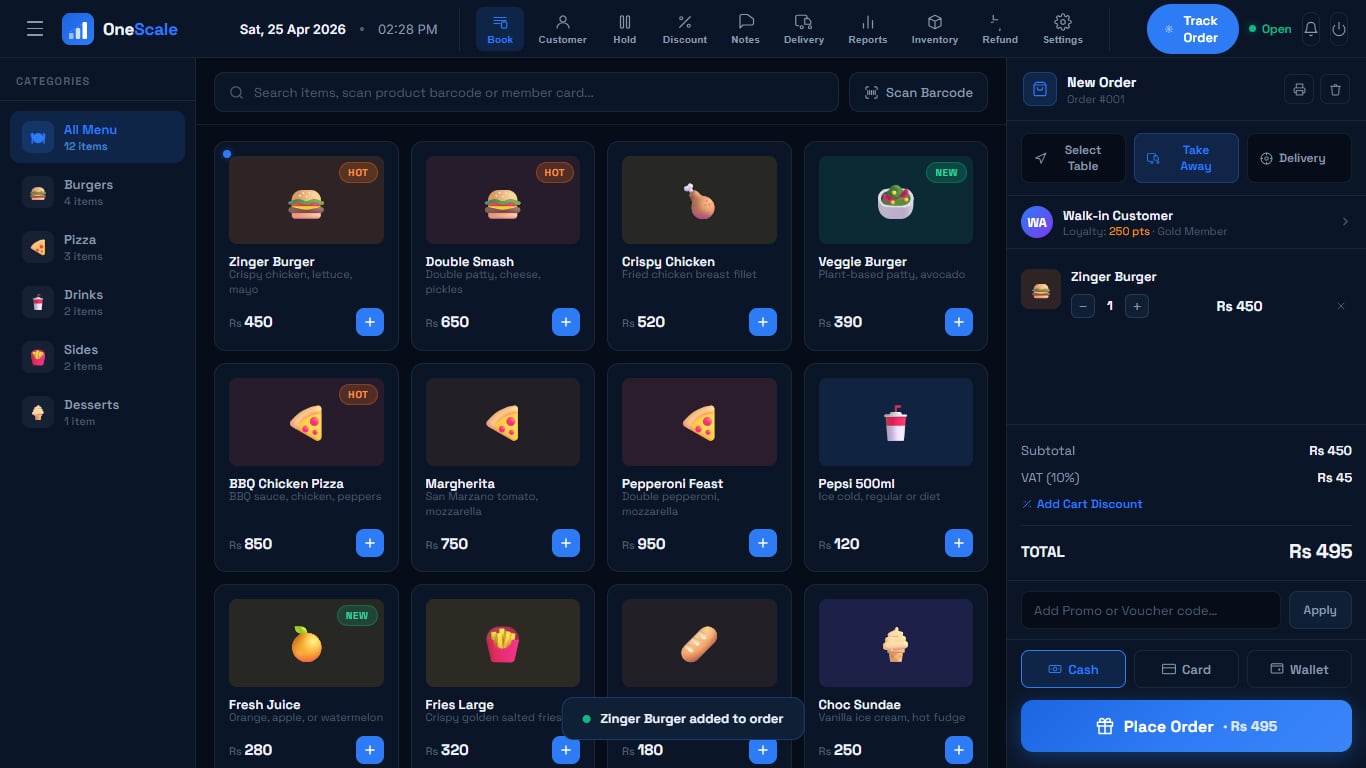1366x768 pixels.
Task: Open the Delivery top bar tab
Action: pos(804,29)
